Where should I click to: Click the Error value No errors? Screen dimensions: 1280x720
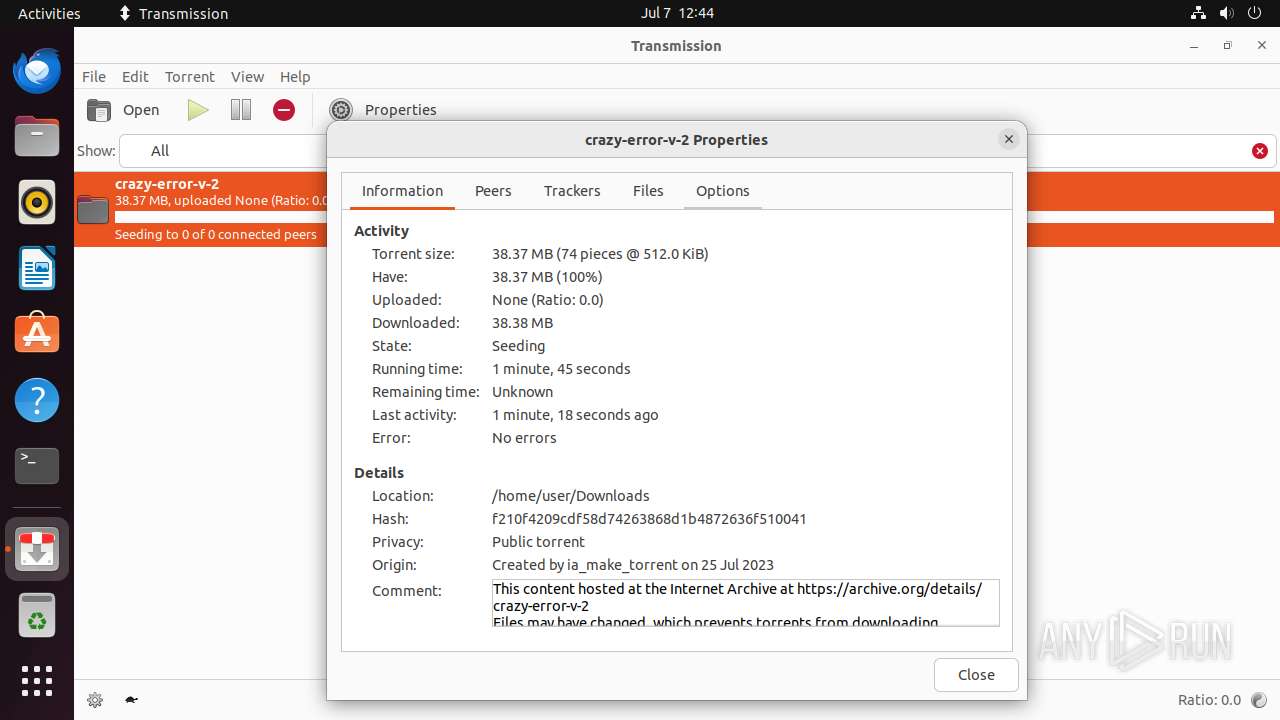point(524,438)
